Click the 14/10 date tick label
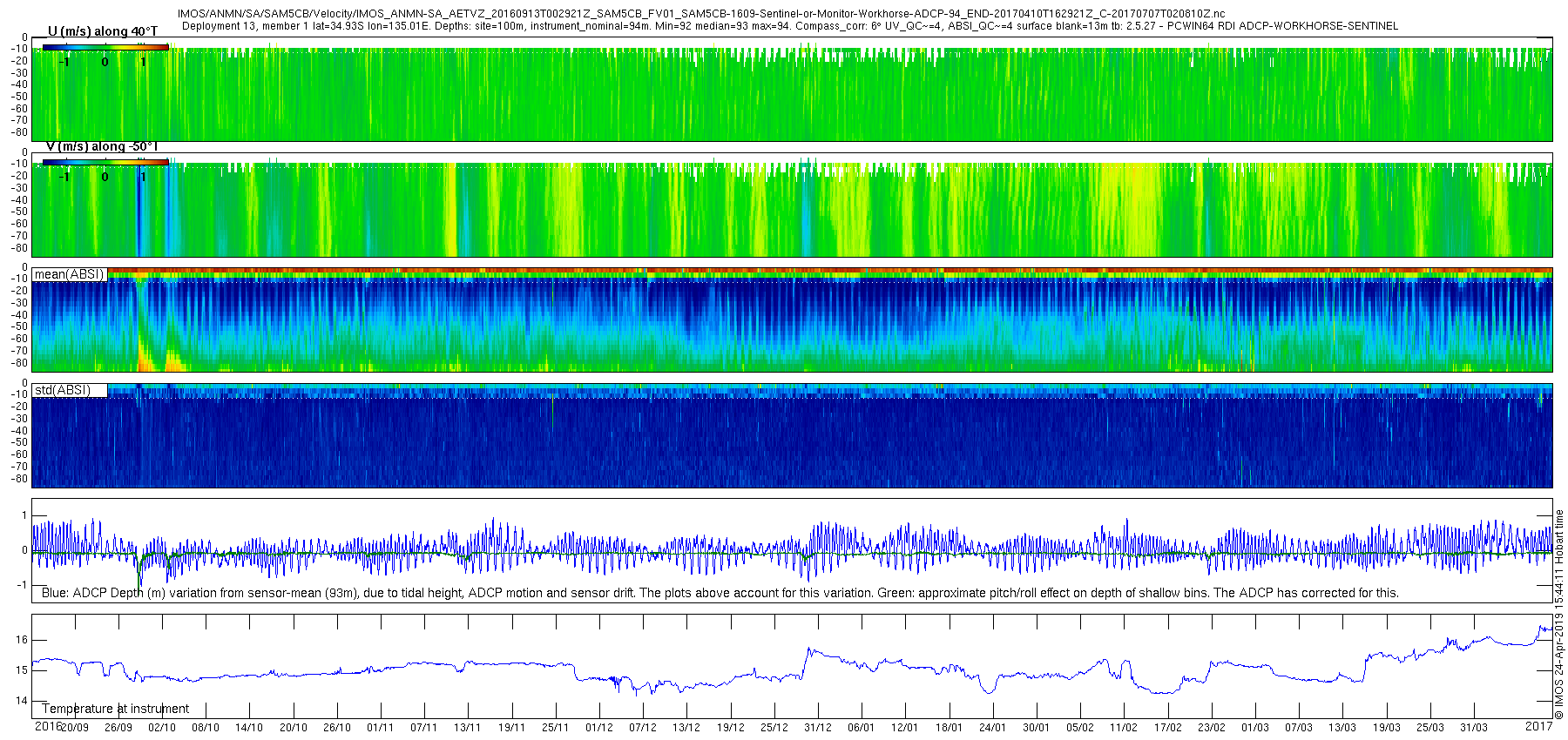Screen dimensions: 1568x740 249,728
